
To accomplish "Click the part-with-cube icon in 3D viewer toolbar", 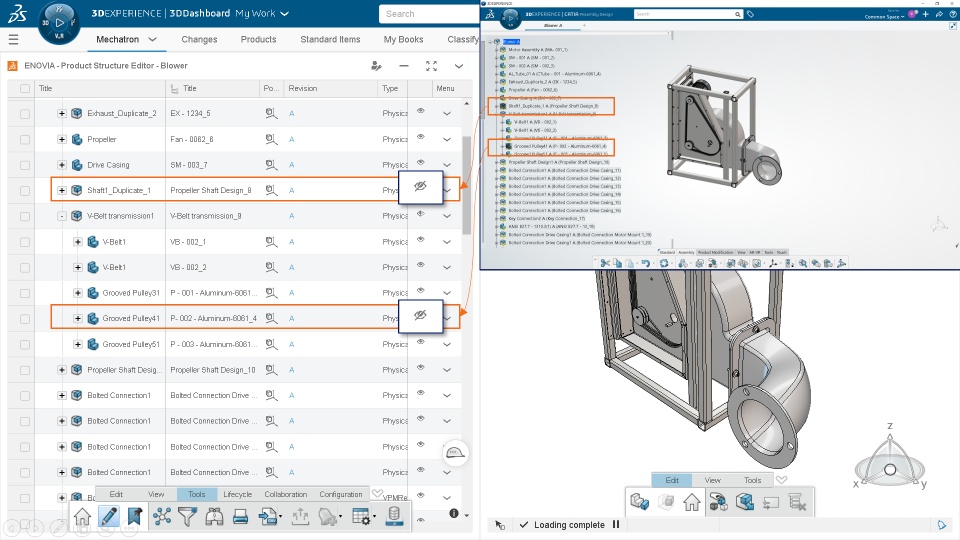I will pyautogui.click(x=639, y=502).
